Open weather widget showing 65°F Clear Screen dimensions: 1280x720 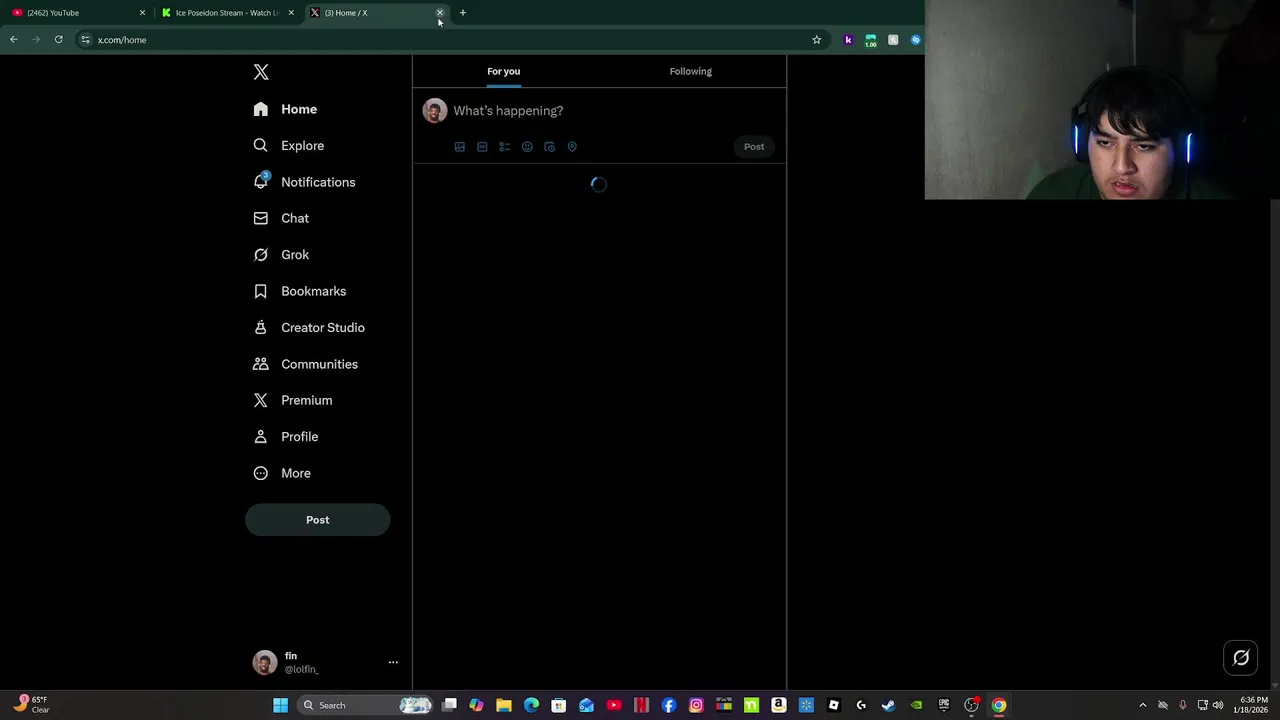(x=30, y=705)
